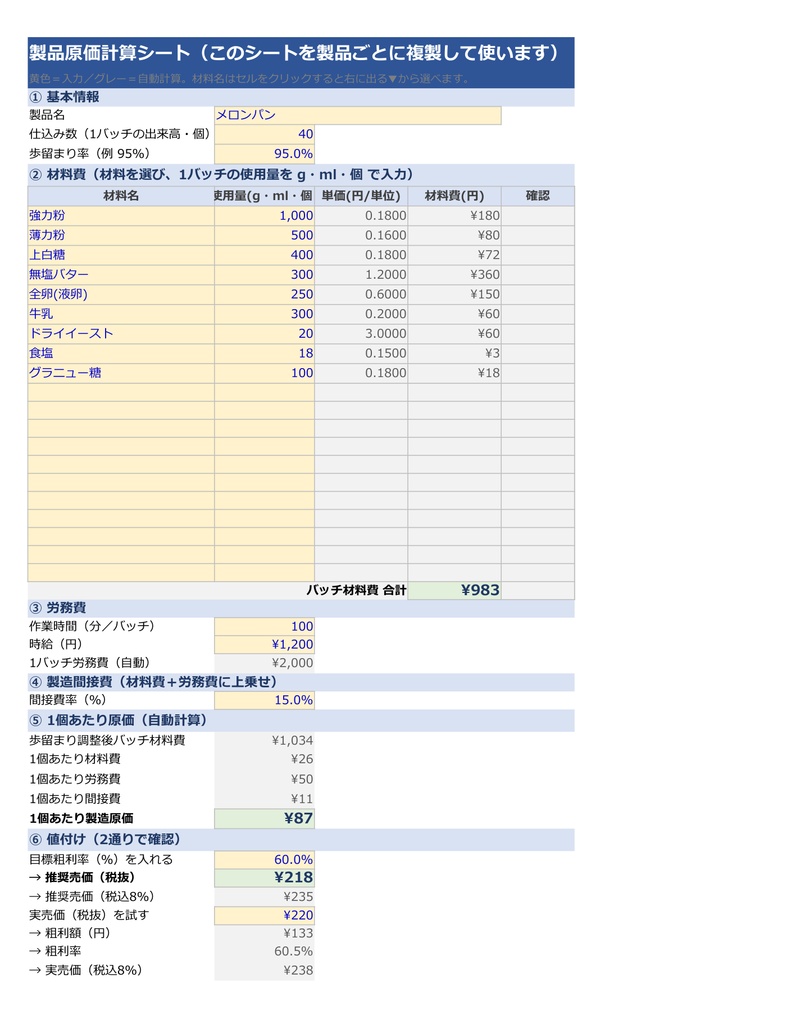Click the 全卵(液卵) material cell

121,295
